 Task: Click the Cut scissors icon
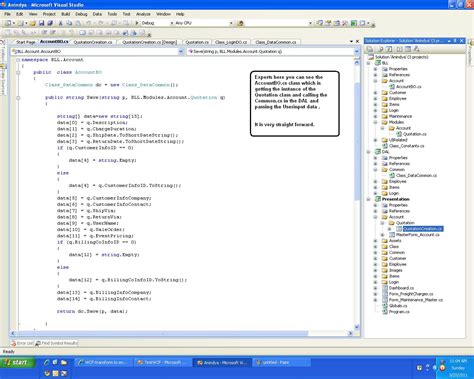click(x=60, y=23)
